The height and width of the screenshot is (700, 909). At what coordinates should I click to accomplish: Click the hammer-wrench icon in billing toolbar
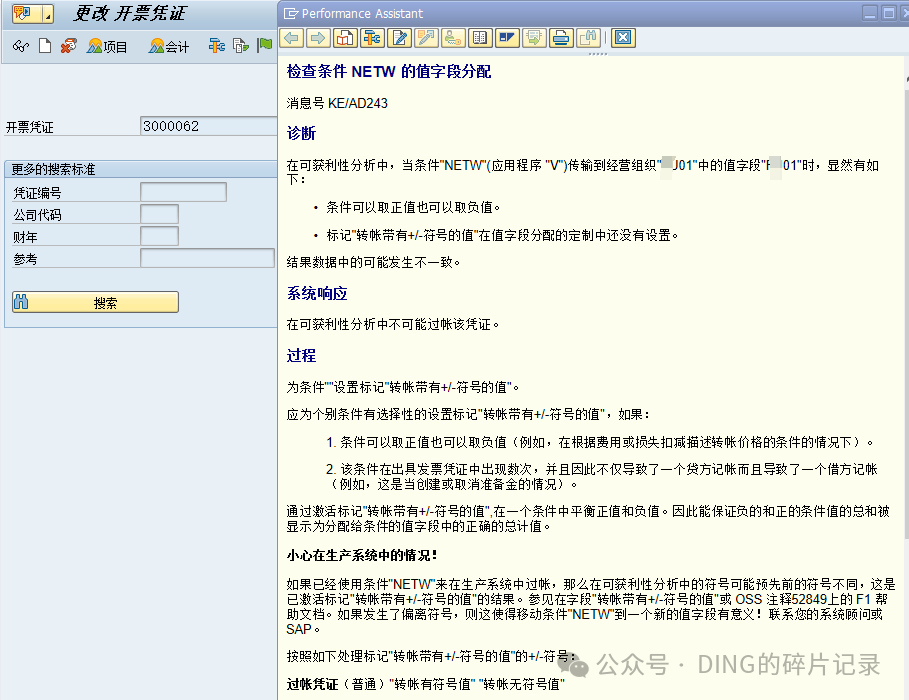tap(217, 45)
